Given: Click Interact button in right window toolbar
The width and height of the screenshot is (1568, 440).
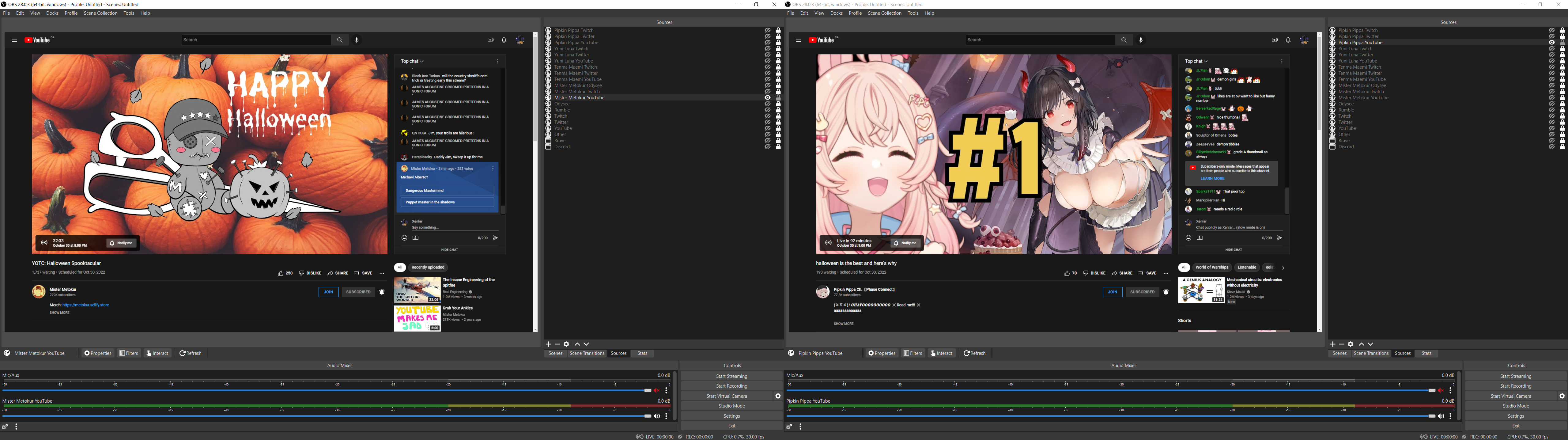Looking at the screenshot, I should 942,354.
